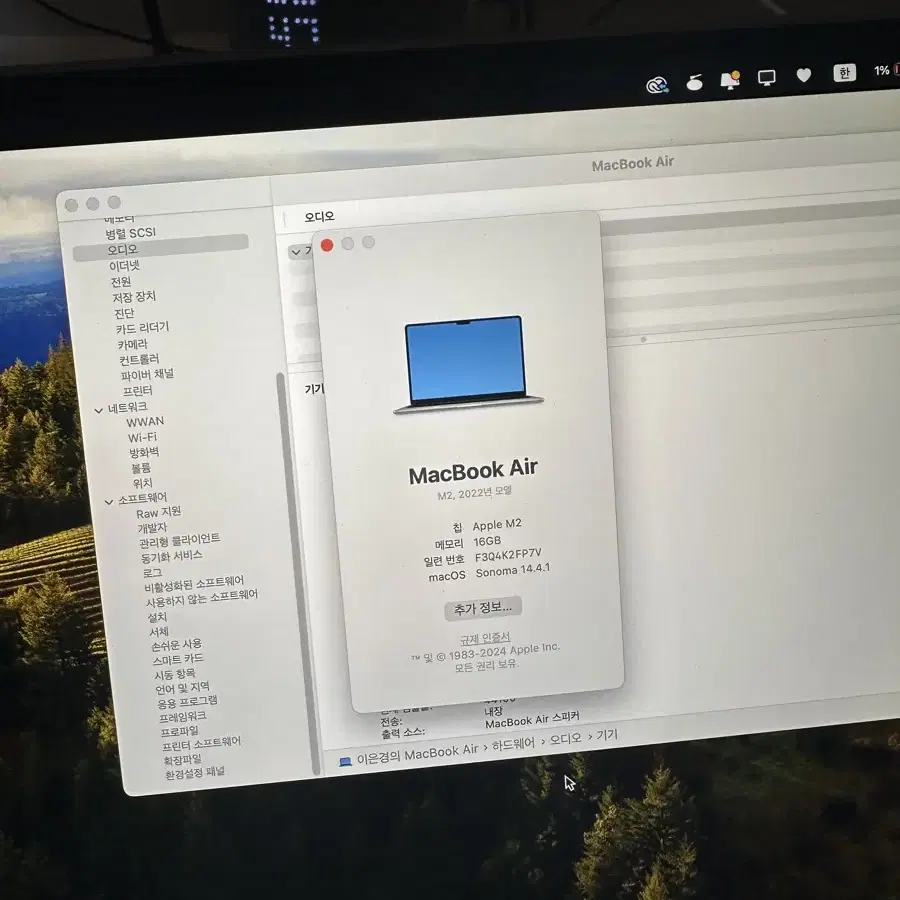This screenshot has width=900, height=900.
Task: Click the heart icon in menu bar
Action: click(804, 75)
